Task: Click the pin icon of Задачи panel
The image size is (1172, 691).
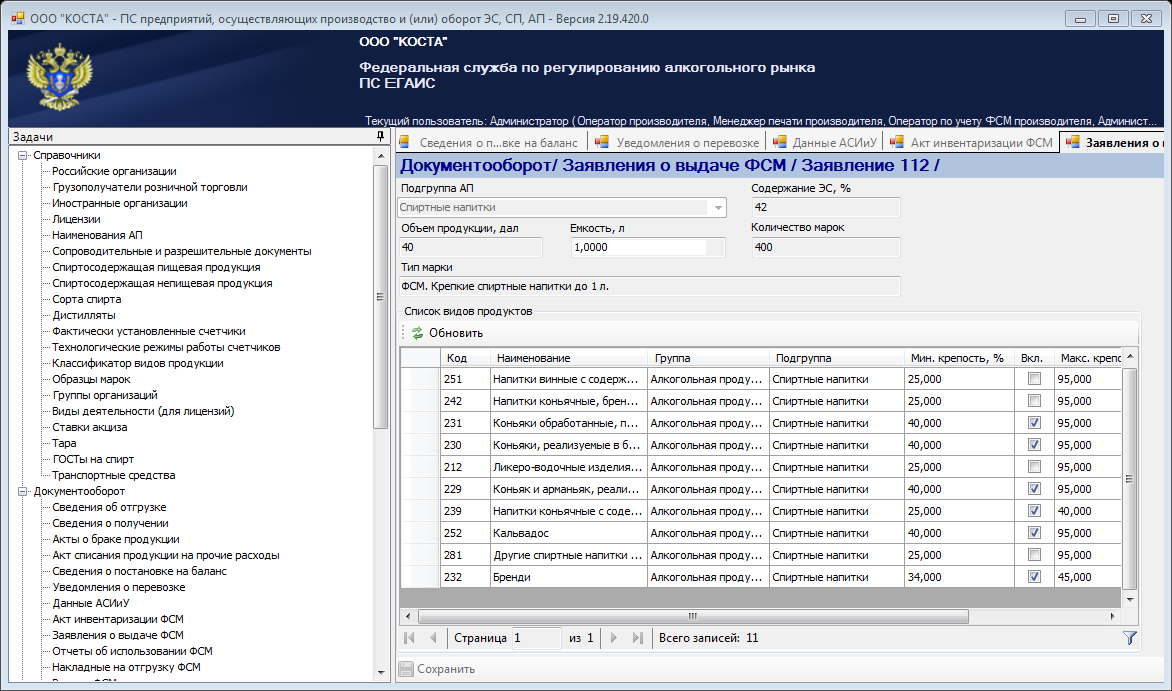Action: 380,136
